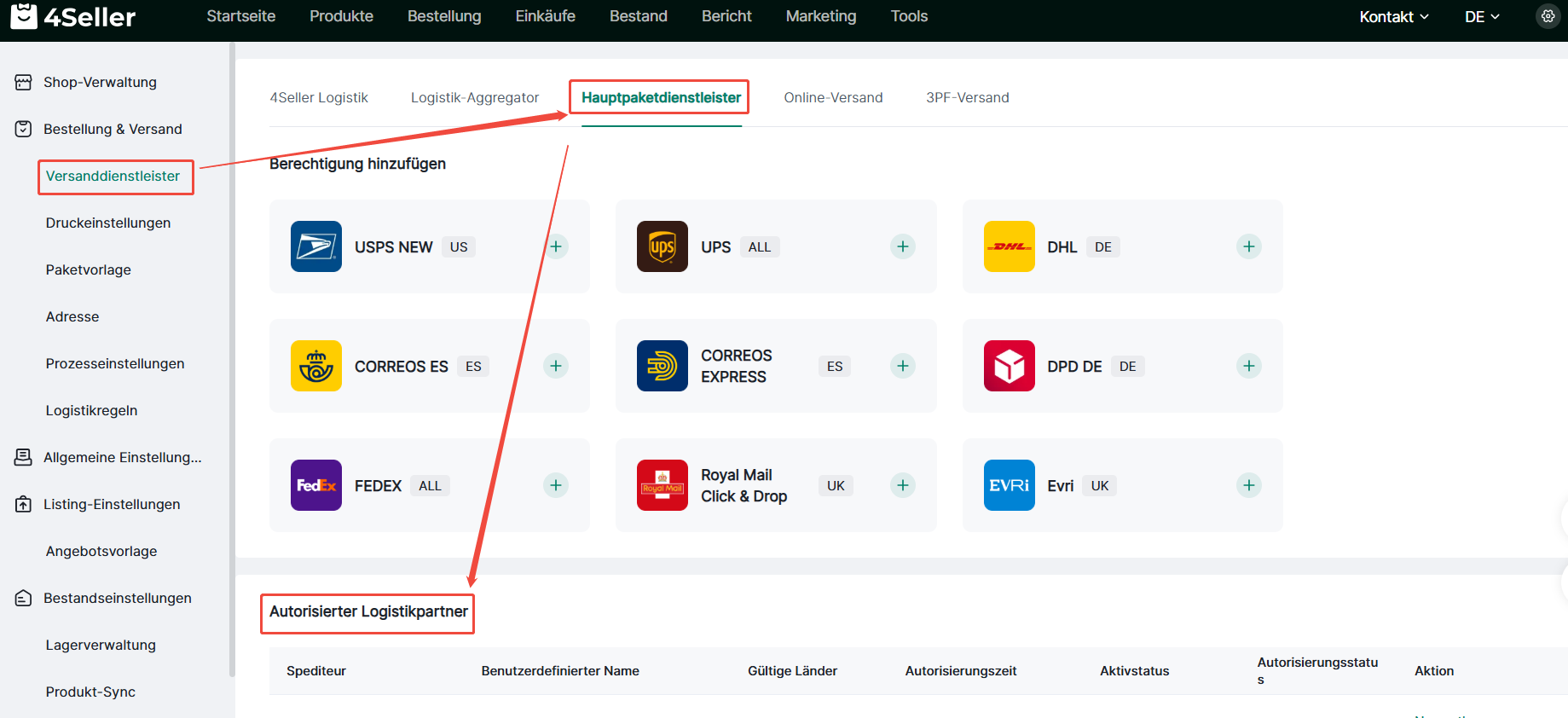Screen dimensions: 1568x718
Task: Switch to Logistik-Aggregator tab
Action: (x=475, y=97)
